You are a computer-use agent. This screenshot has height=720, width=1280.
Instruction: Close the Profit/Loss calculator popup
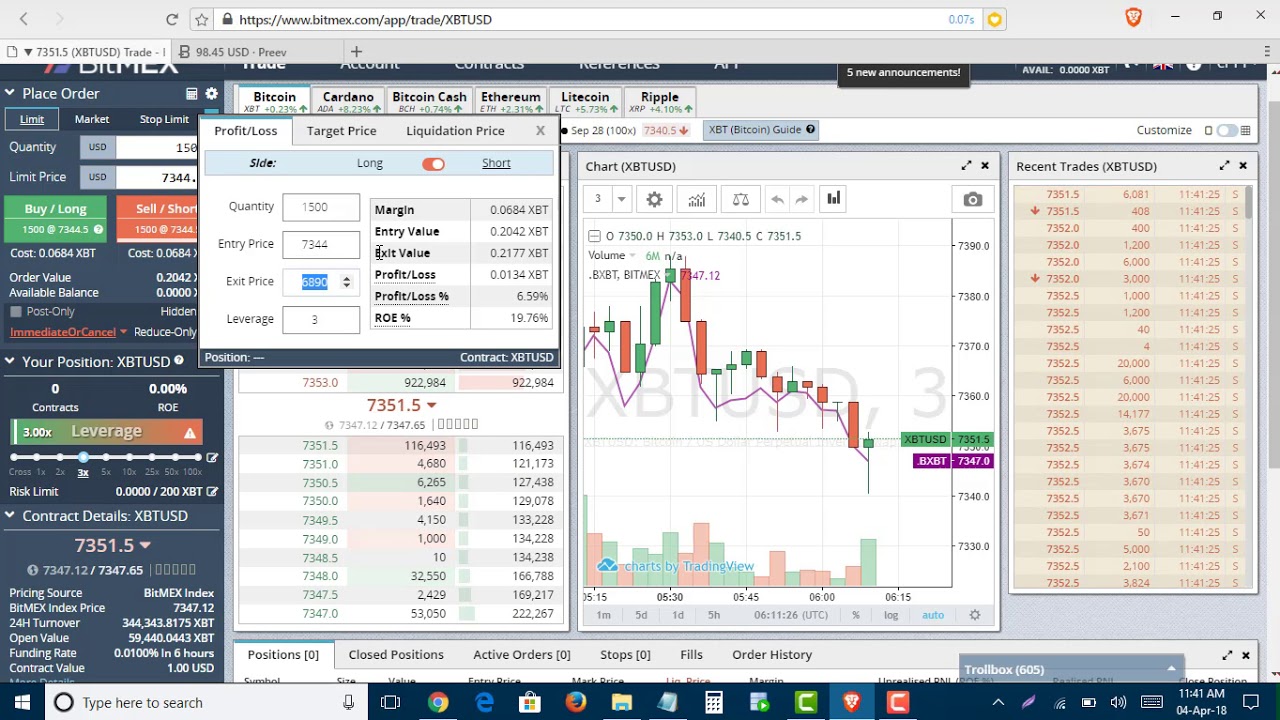(x=540, y=131)
